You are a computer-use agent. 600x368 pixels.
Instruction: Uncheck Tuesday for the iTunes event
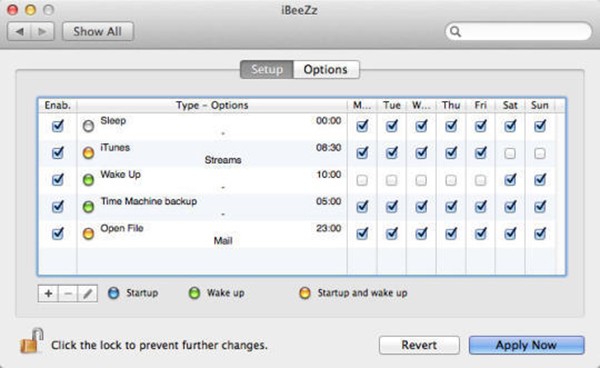[391, 153]
